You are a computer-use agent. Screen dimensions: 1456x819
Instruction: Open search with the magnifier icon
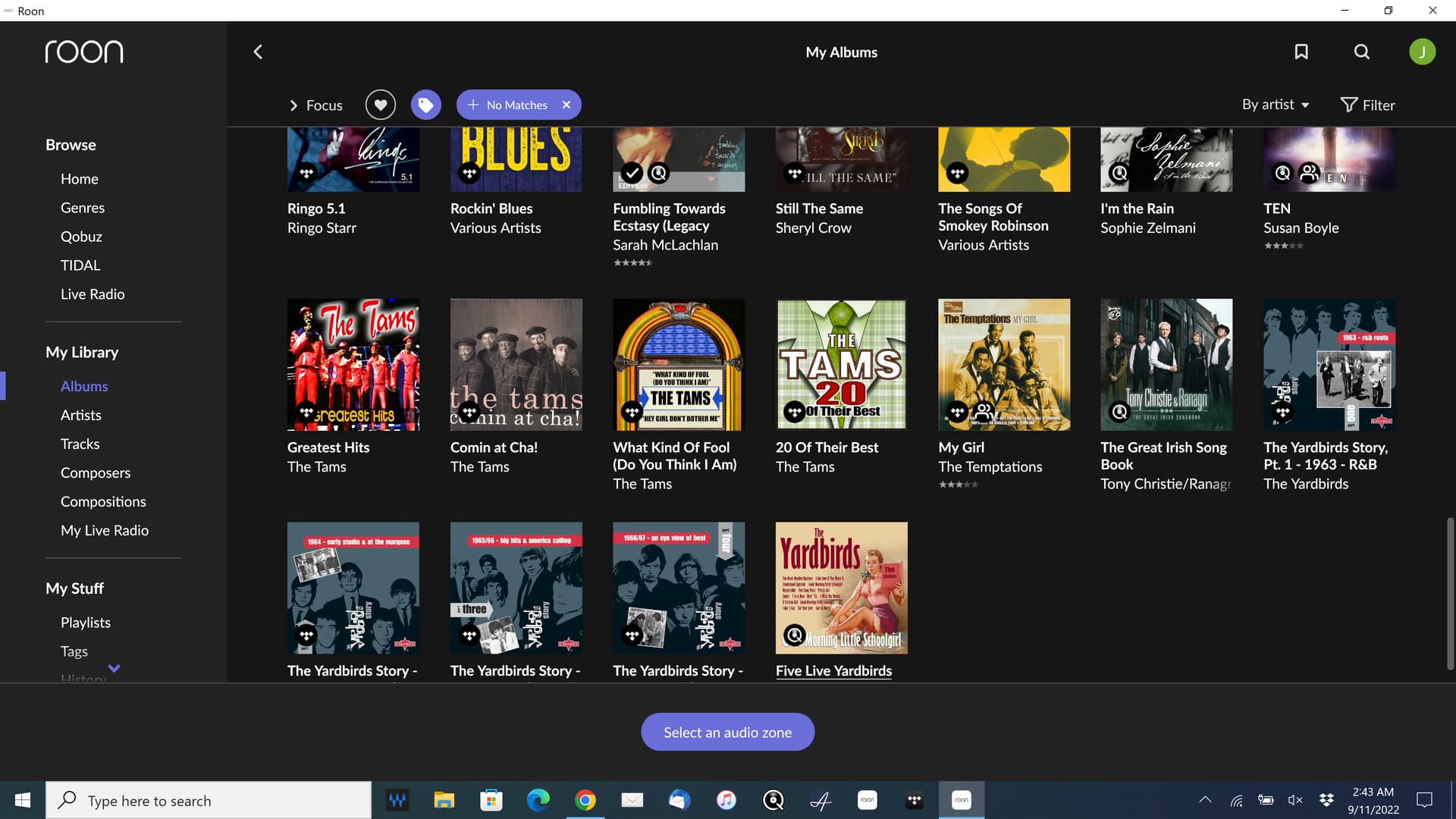point(1362,52)
